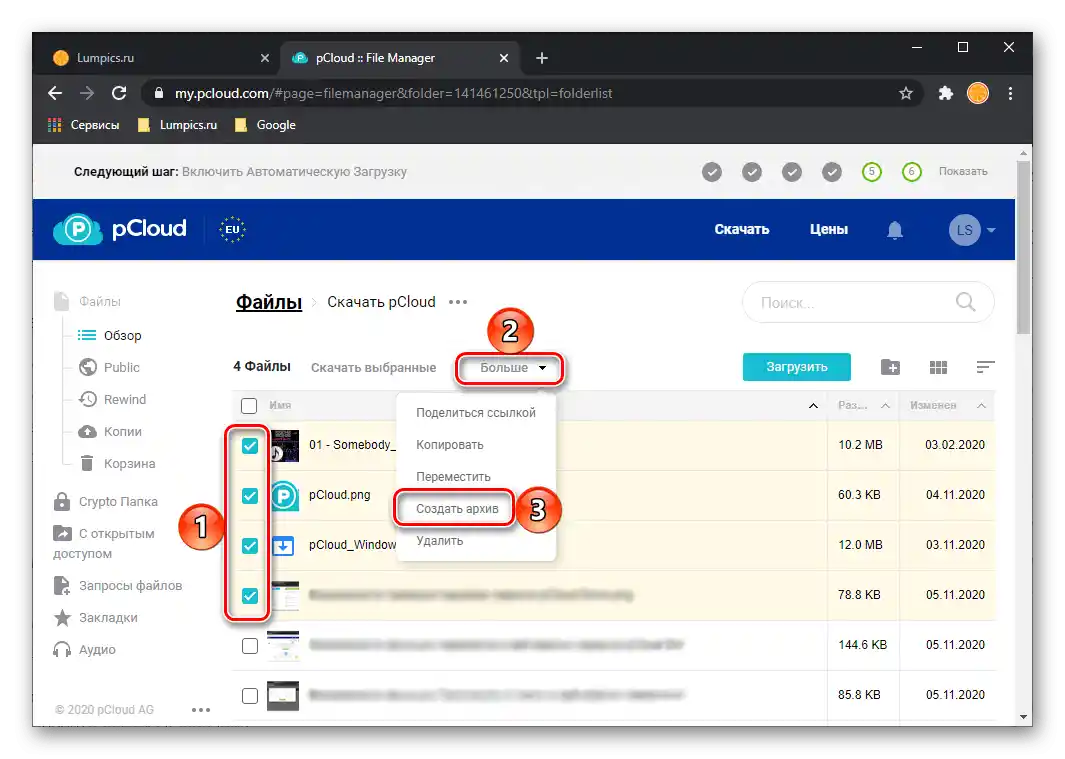The image size is (1065, 759).
Task: Open the Public folder in sidebar
Action: 109,368
